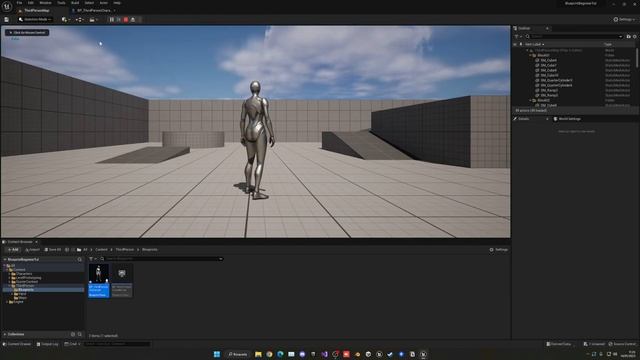Click the asset filter icon
Image resolution: width=640 pixels, height=360 pixels.
tap(92, 259)
